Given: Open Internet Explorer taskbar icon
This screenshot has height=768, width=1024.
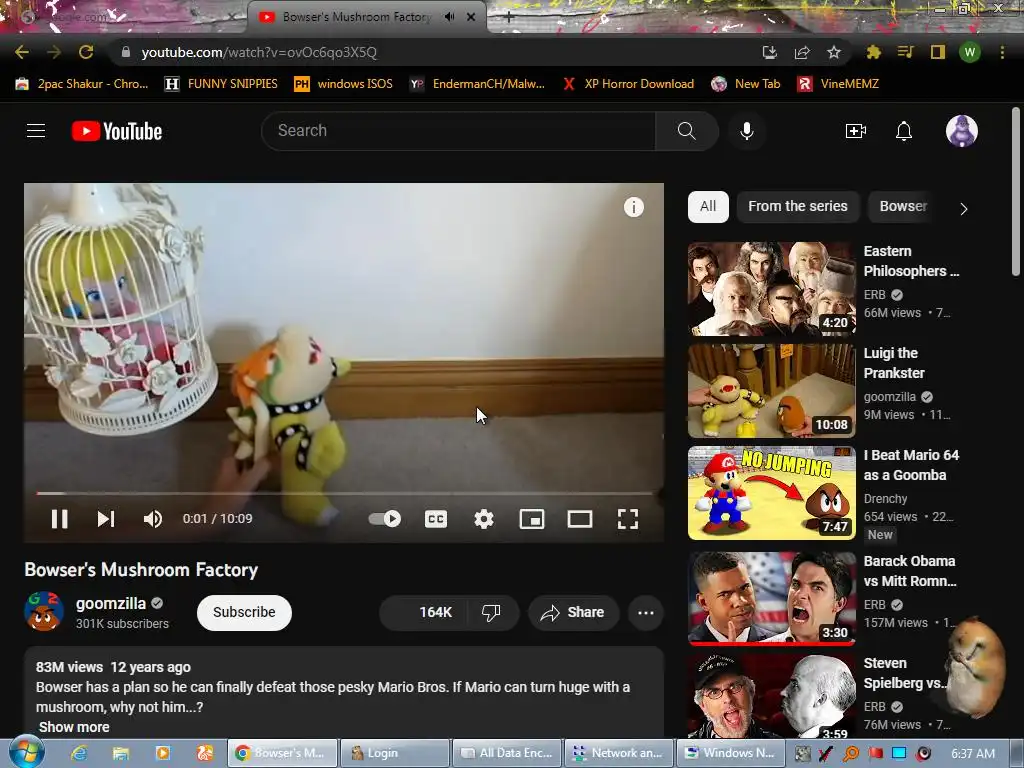Looking at the screenshot, I should (x=79, y=753).
